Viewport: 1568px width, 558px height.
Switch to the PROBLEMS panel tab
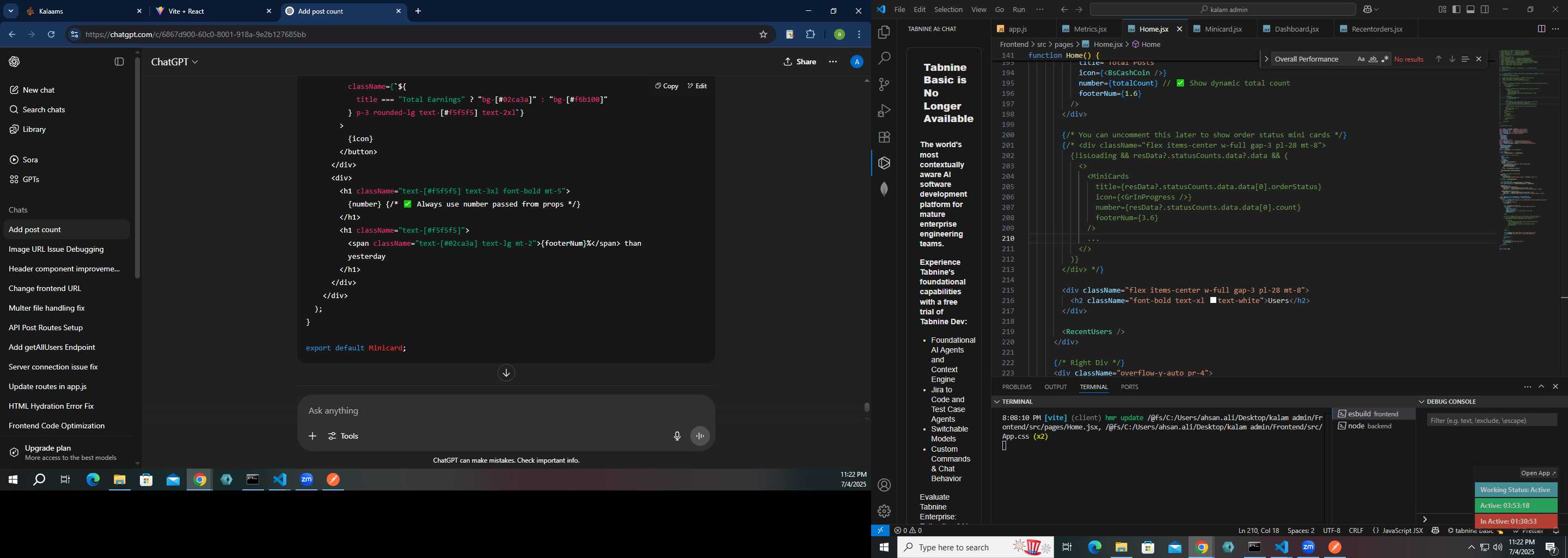(1016, 387)
